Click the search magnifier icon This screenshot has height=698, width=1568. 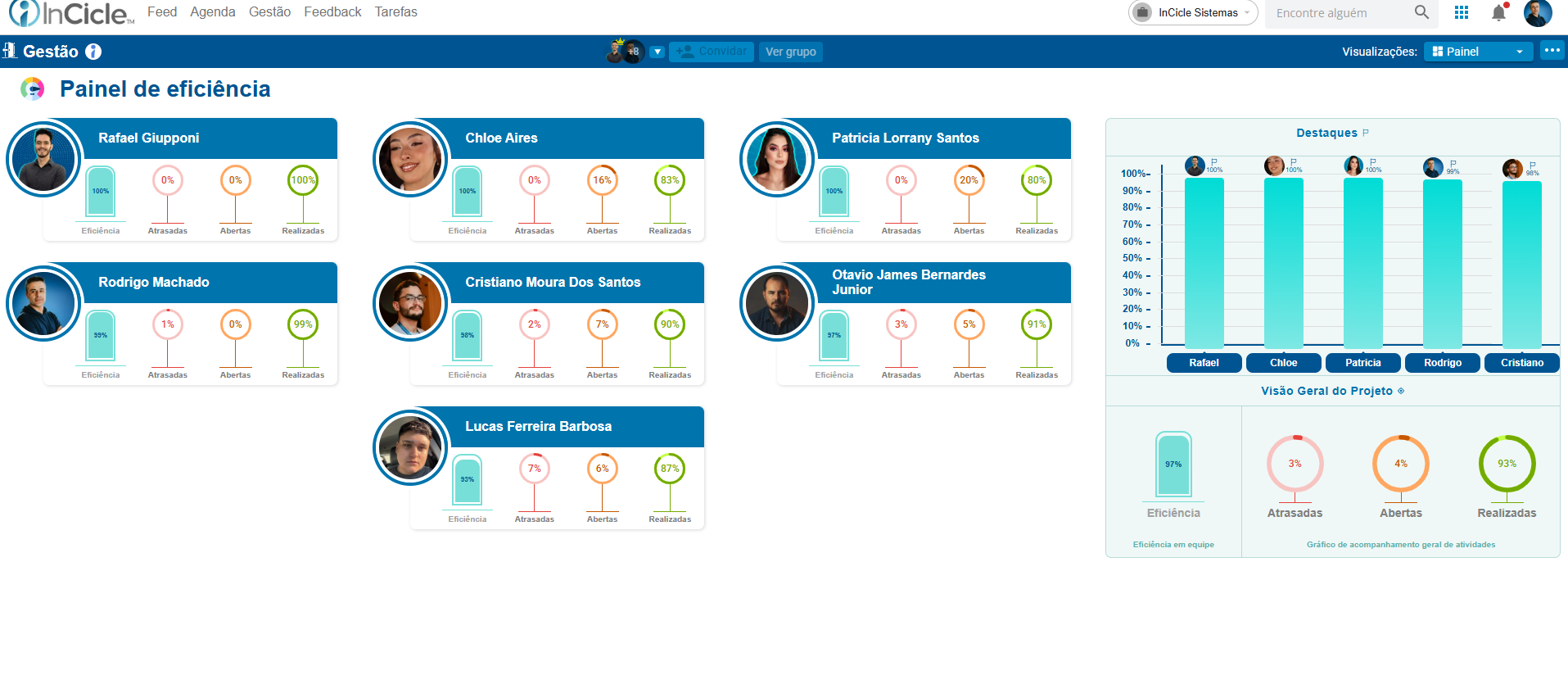click(1421, 12)
